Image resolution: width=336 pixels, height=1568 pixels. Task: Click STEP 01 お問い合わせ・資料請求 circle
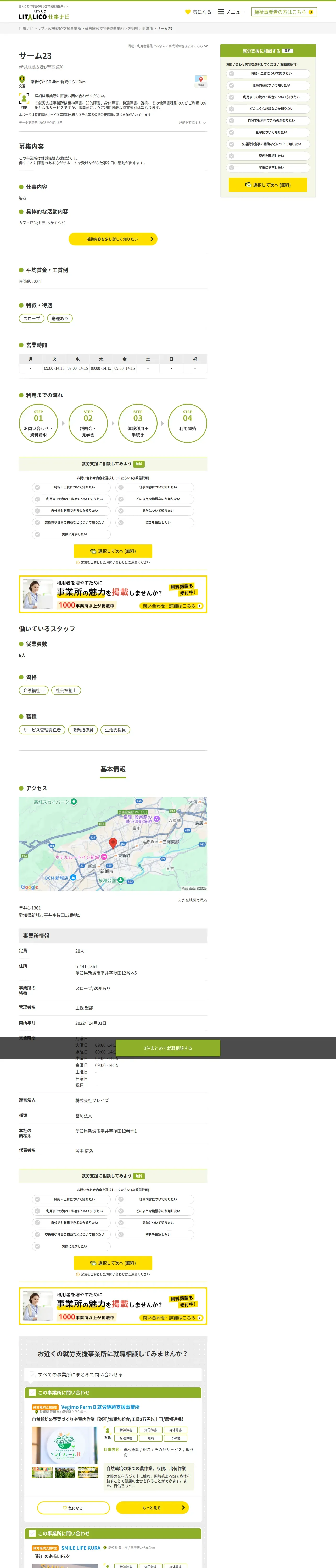[38, 423]
